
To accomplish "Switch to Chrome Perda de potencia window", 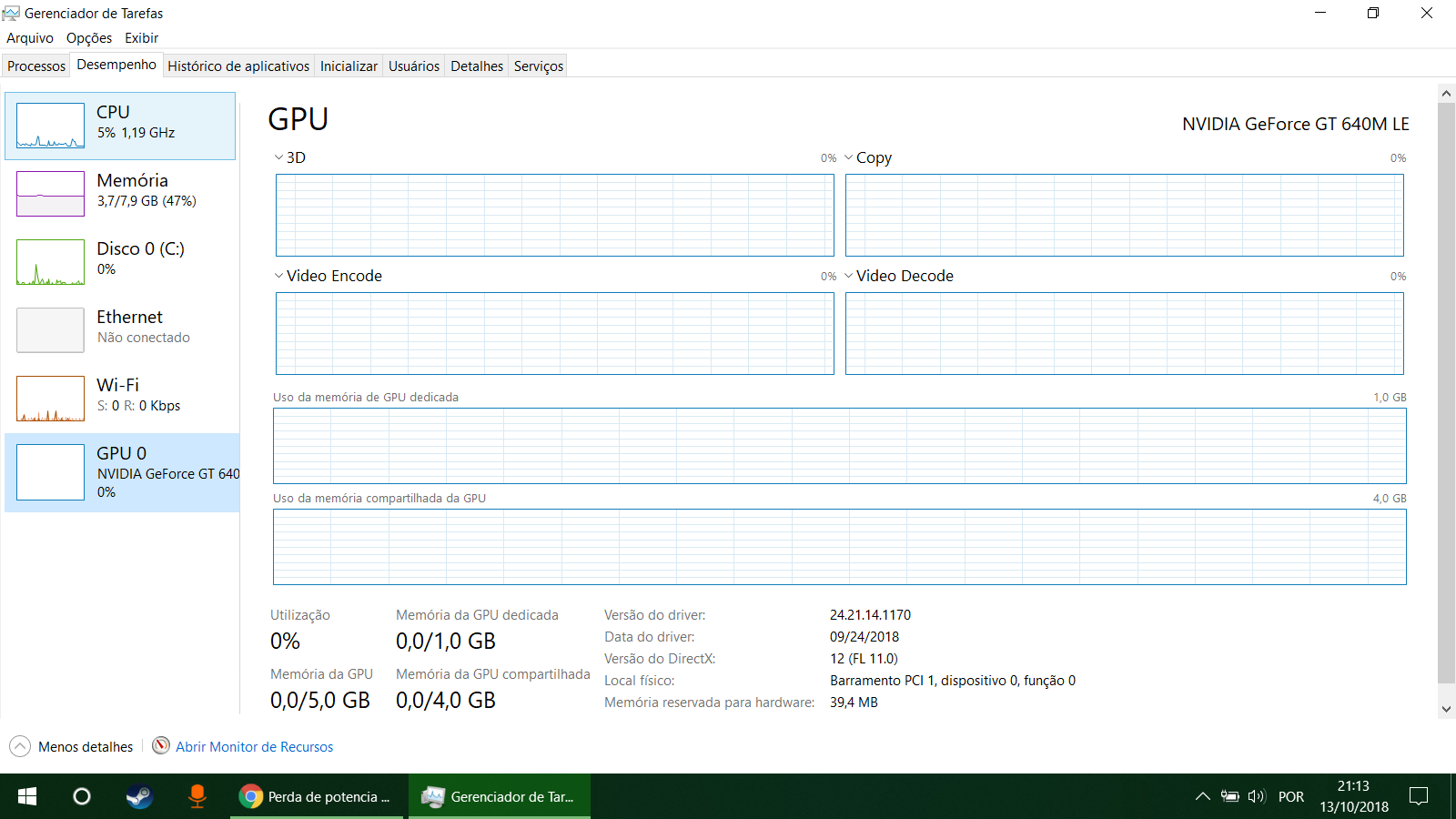I will click(x=317, y=796).
